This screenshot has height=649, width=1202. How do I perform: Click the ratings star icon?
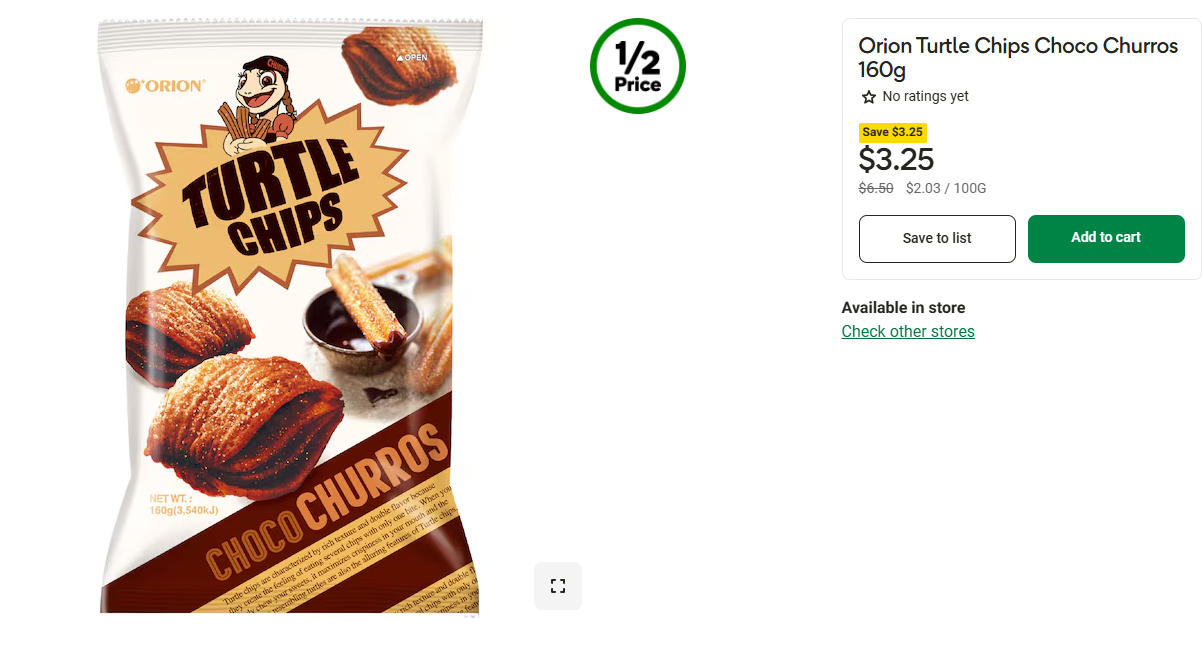868,97
